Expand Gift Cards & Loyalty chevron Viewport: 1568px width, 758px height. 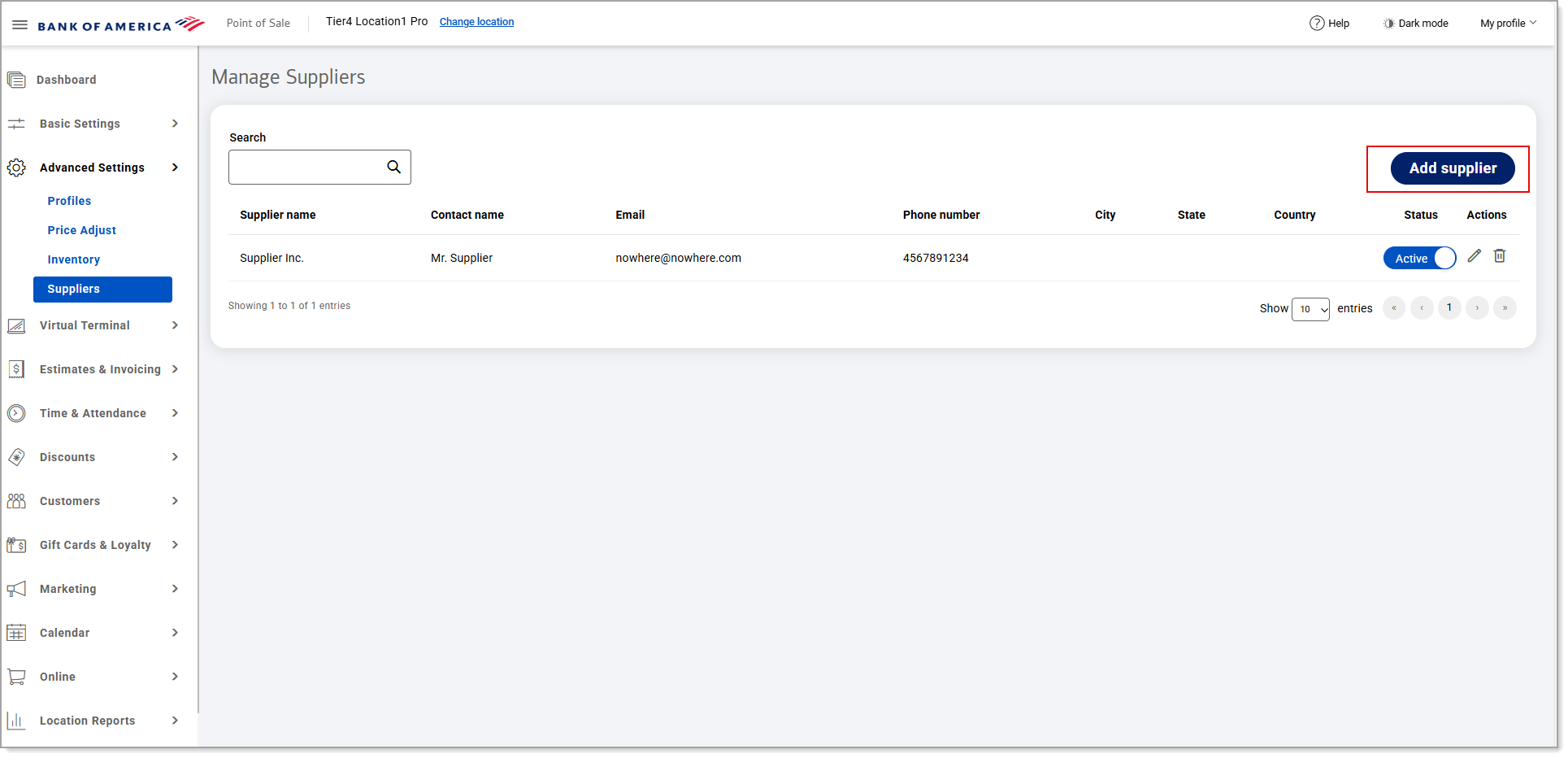[175, 545]
